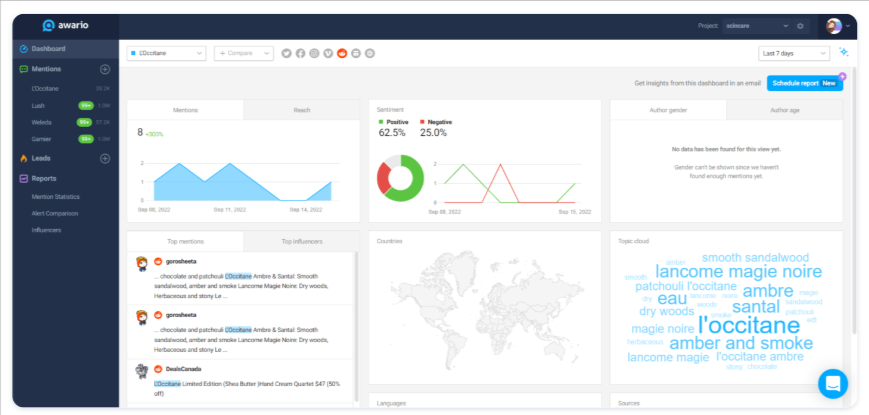Add a new alert next to Mentions
This screenshot has height=415, width=869.
(x=105, y=69)
